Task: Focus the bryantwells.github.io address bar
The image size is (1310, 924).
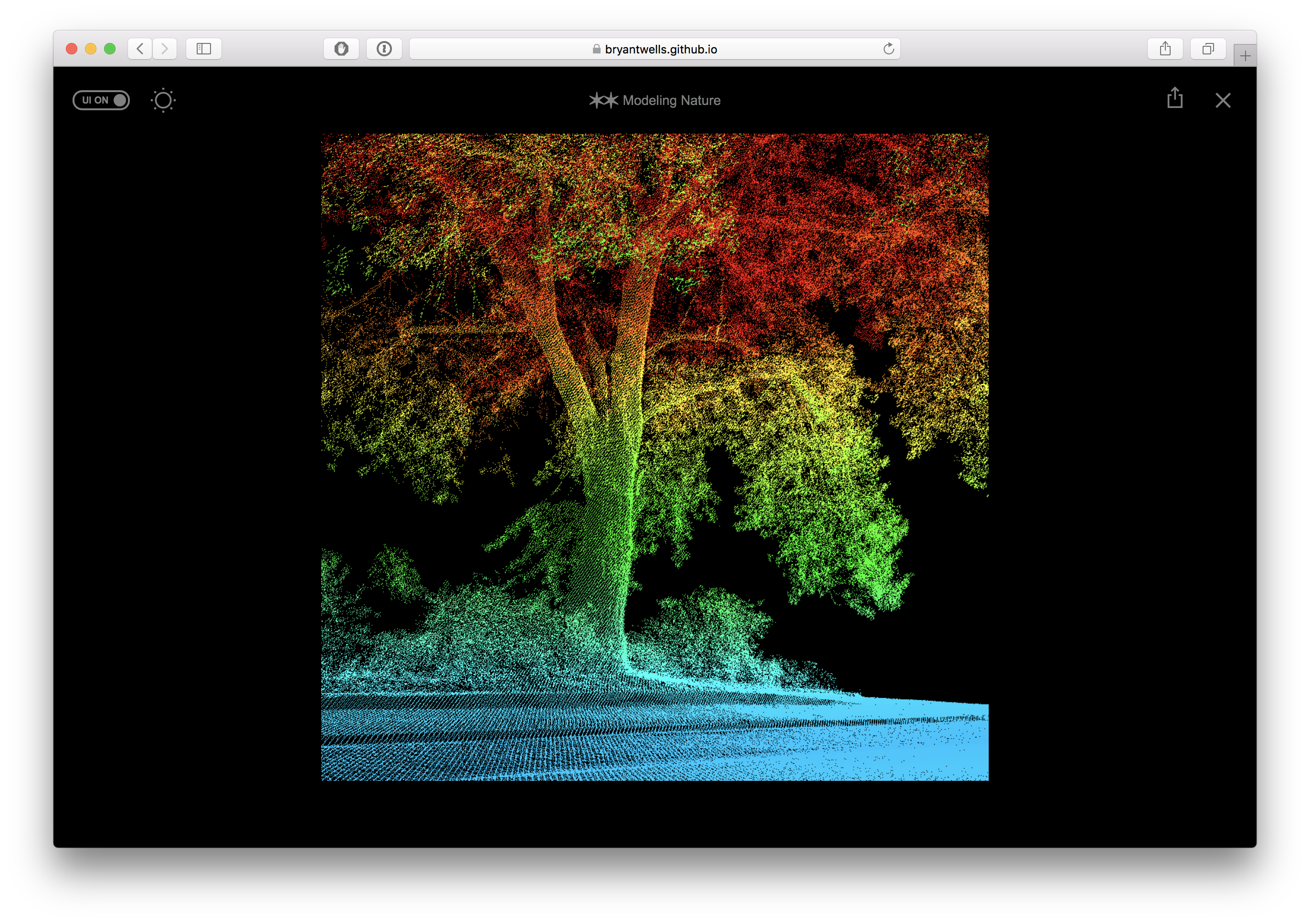Action: pos(660,50)
